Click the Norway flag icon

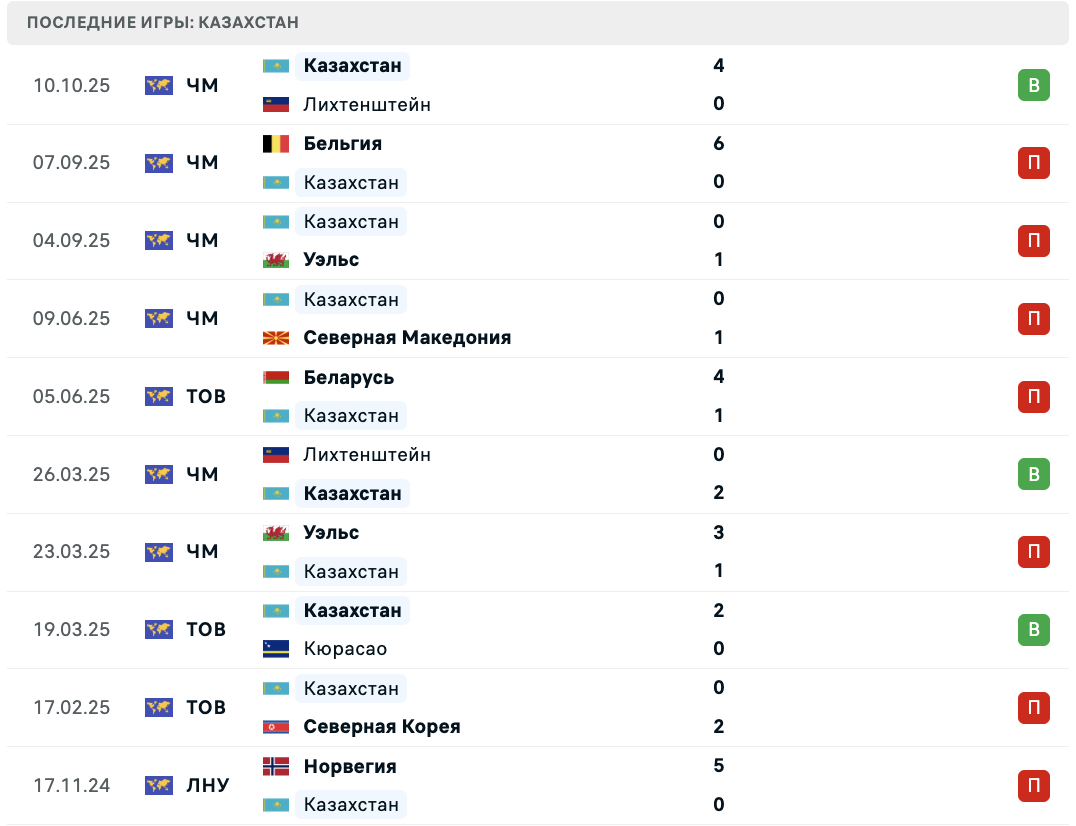[x=275, y=767]
